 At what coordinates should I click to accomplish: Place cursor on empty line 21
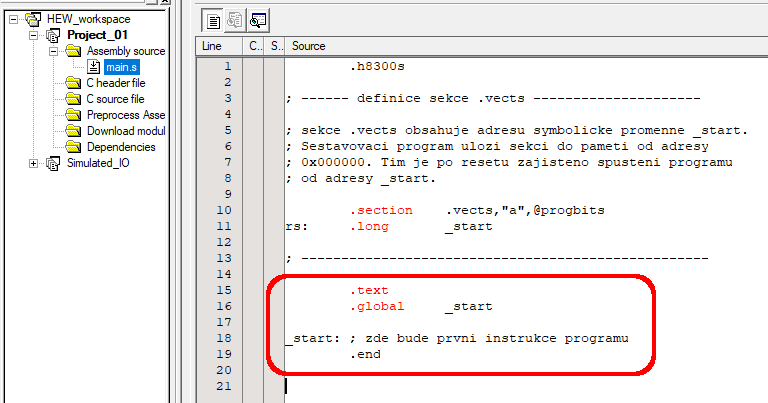(400, 386)
